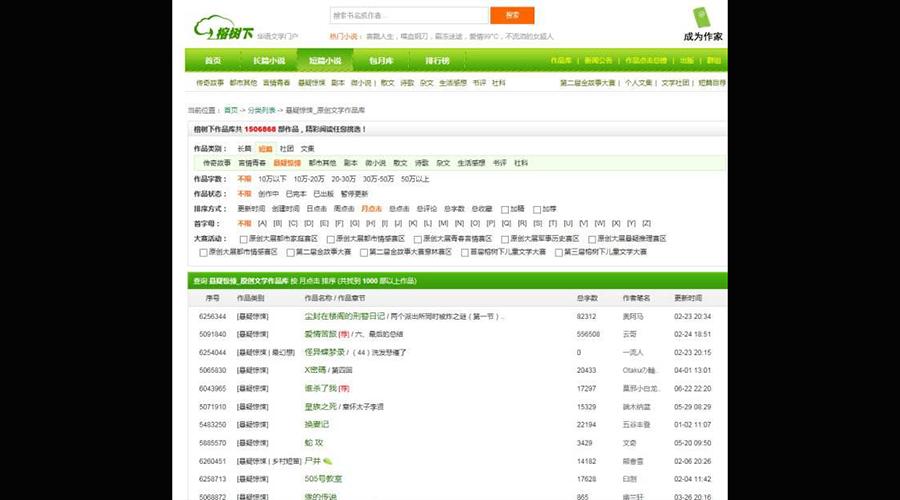Sort works by 创建时间

click(285, 209)
